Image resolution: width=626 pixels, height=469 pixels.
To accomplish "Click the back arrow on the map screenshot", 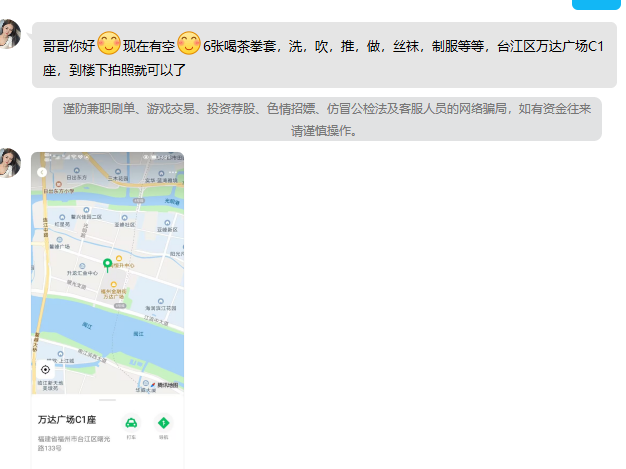I will [42, 172].
